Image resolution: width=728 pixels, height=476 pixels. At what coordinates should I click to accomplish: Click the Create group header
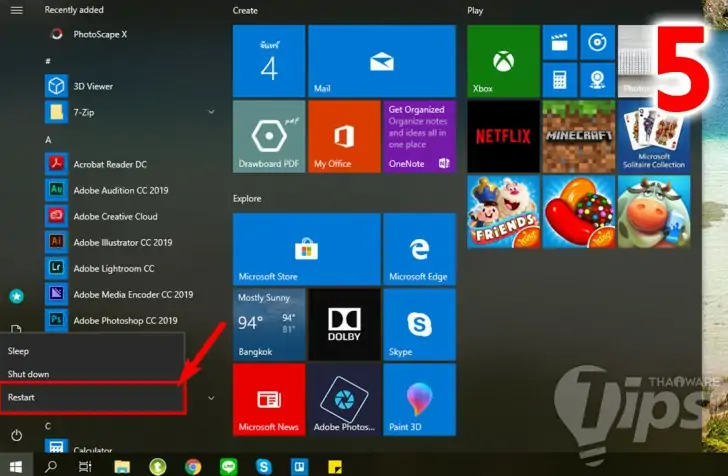pos(245,10)
